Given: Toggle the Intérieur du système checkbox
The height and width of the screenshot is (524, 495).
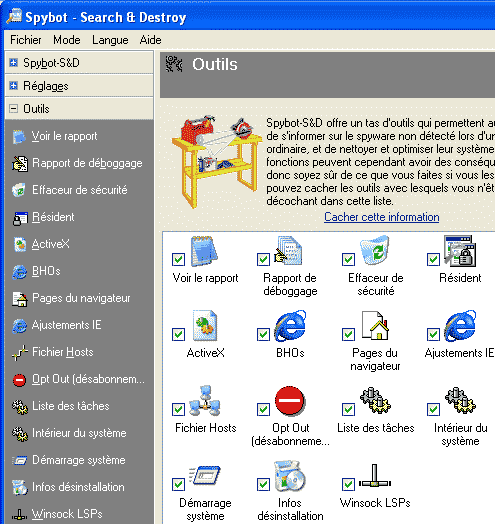Looking at the screenshot, I should tap(433, 409).
